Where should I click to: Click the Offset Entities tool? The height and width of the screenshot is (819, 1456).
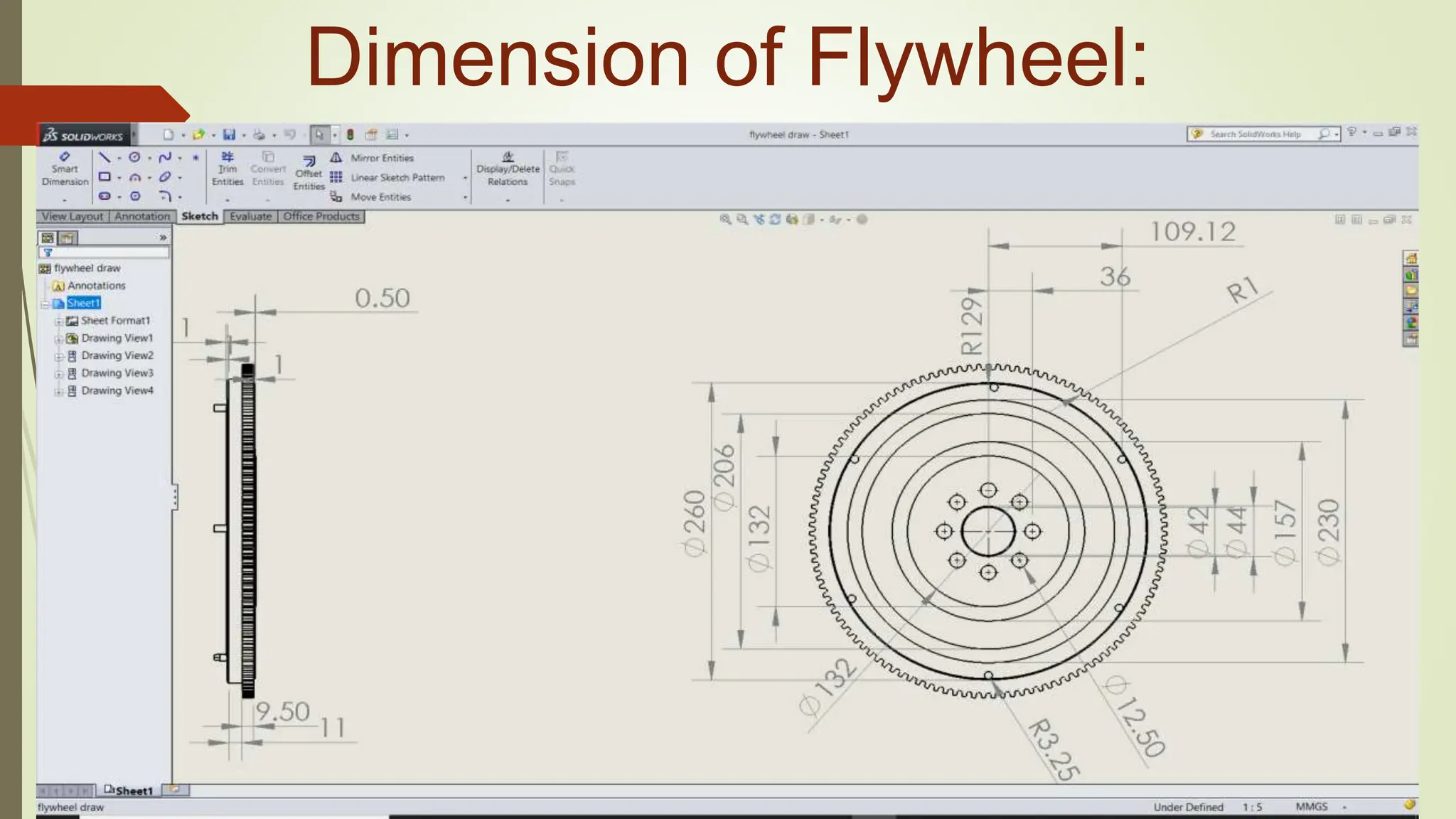(x=309, y=173)
